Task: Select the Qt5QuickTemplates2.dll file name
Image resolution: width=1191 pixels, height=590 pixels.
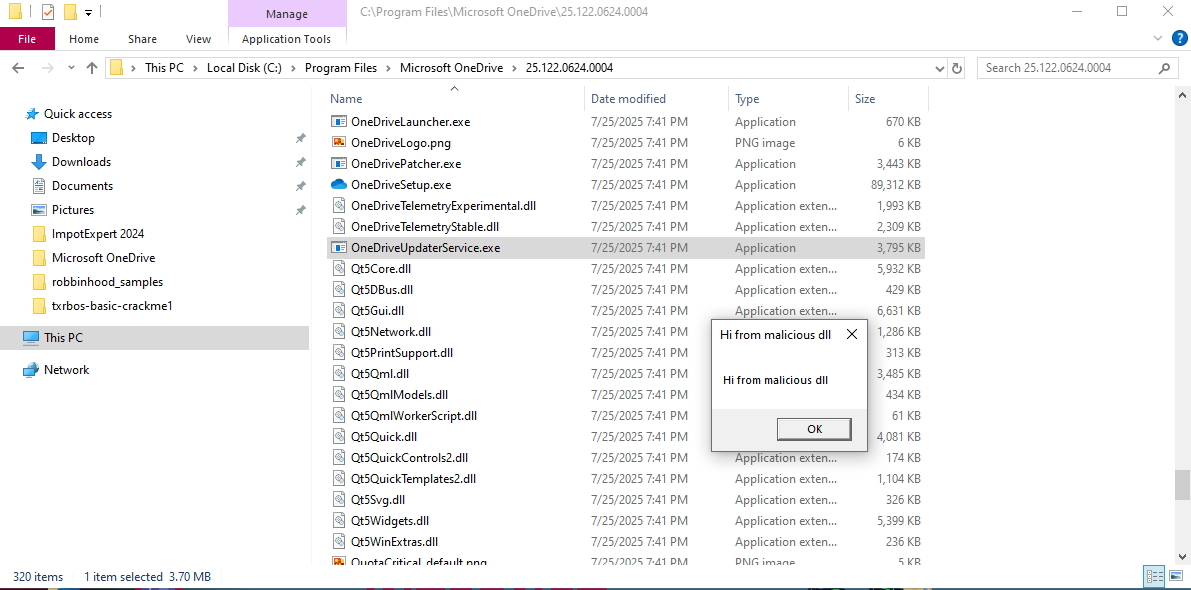Action: (413, 479)
